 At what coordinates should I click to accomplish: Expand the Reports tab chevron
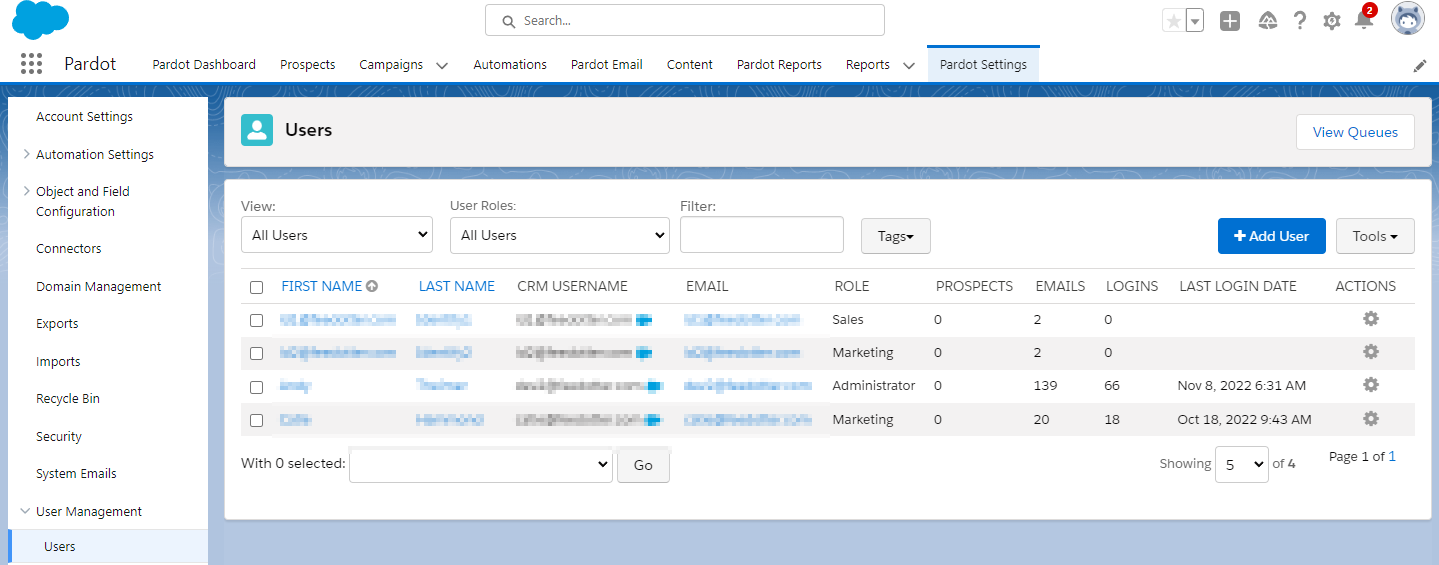point(908,65)
